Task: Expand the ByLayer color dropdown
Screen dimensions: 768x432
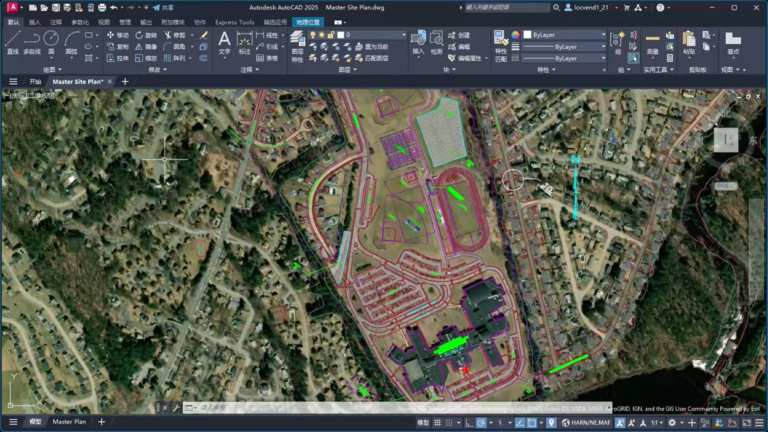Action: pos(564,35)
